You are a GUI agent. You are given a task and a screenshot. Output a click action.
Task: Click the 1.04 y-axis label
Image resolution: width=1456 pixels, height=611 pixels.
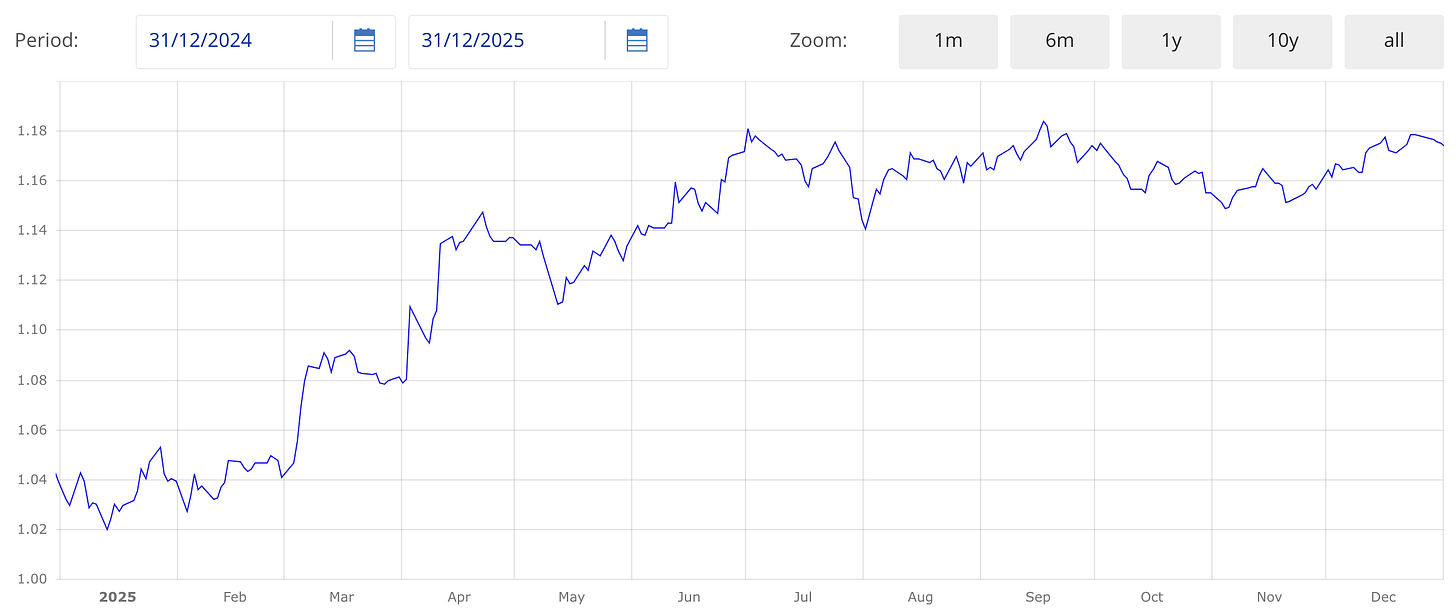click(33, 480)
